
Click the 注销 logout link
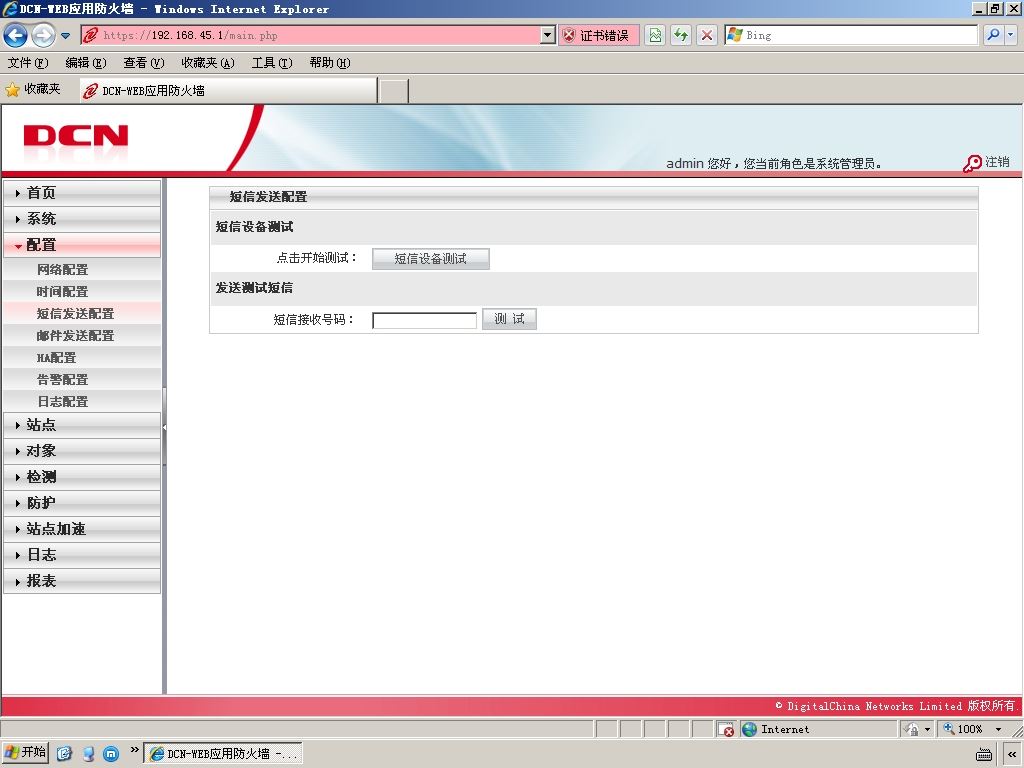pyautogui.click(x=997, y=162)
